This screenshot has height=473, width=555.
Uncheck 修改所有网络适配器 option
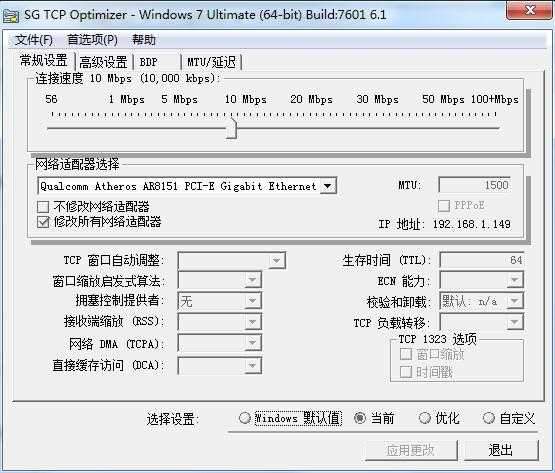tap(43, 222)
